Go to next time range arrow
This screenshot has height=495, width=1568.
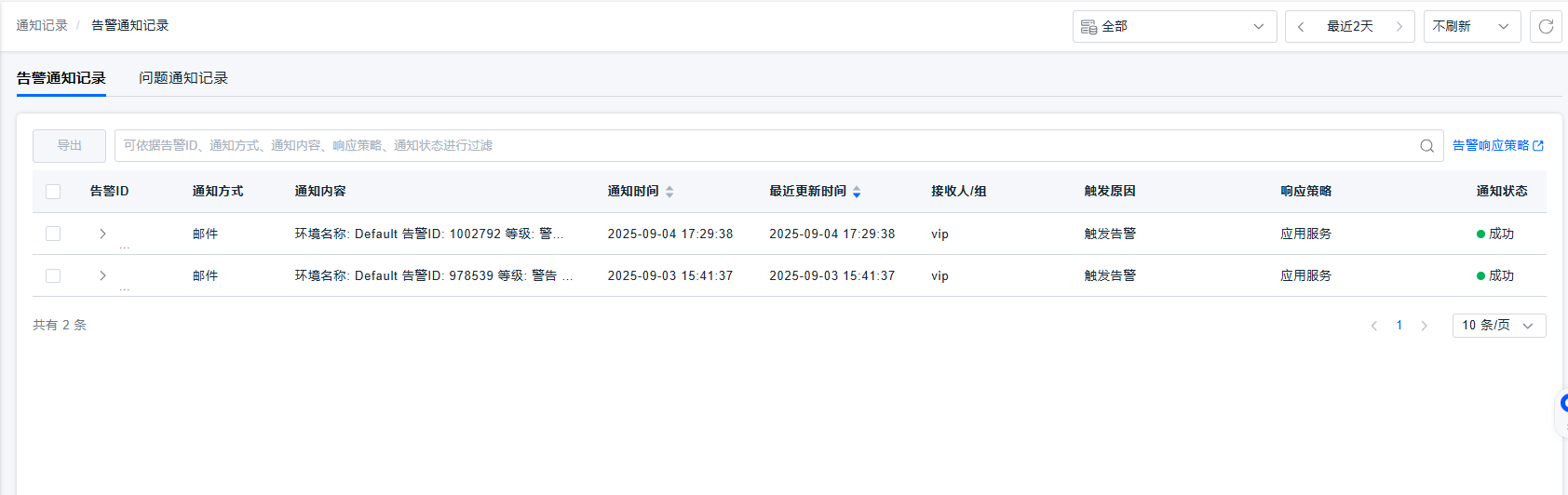coord(1399,27)
